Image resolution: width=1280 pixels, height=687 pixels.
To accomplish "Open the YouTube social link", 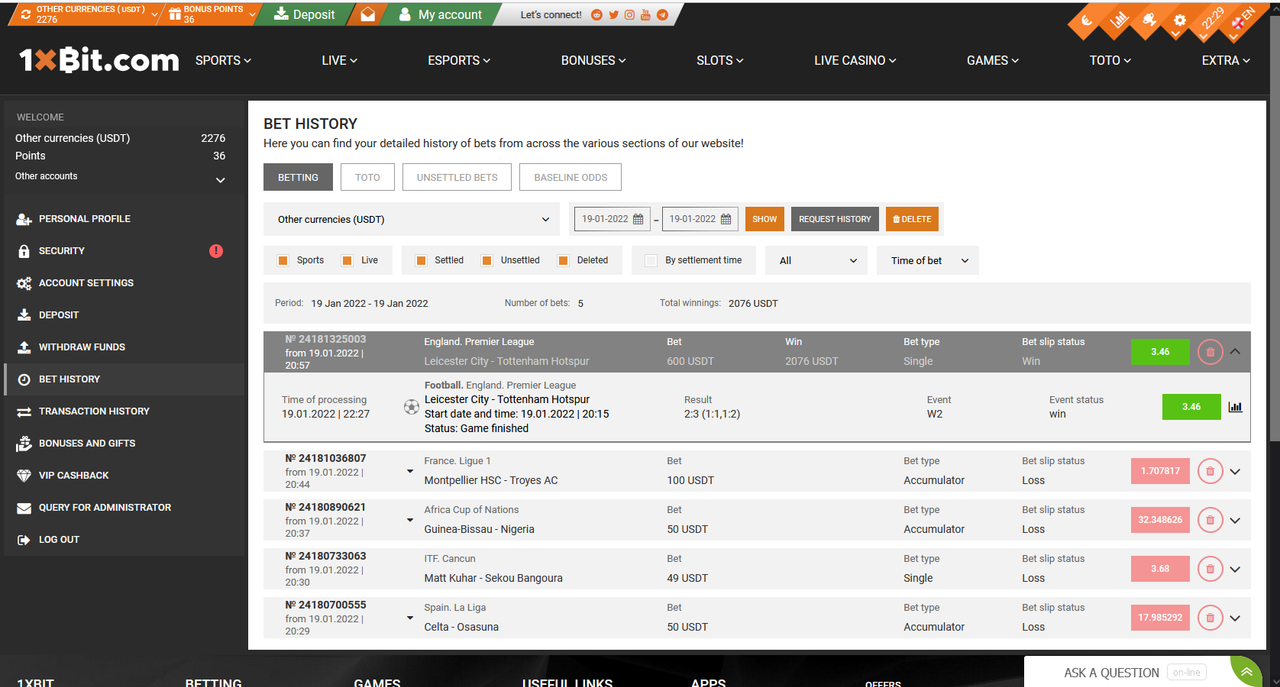I will point(646,15).
